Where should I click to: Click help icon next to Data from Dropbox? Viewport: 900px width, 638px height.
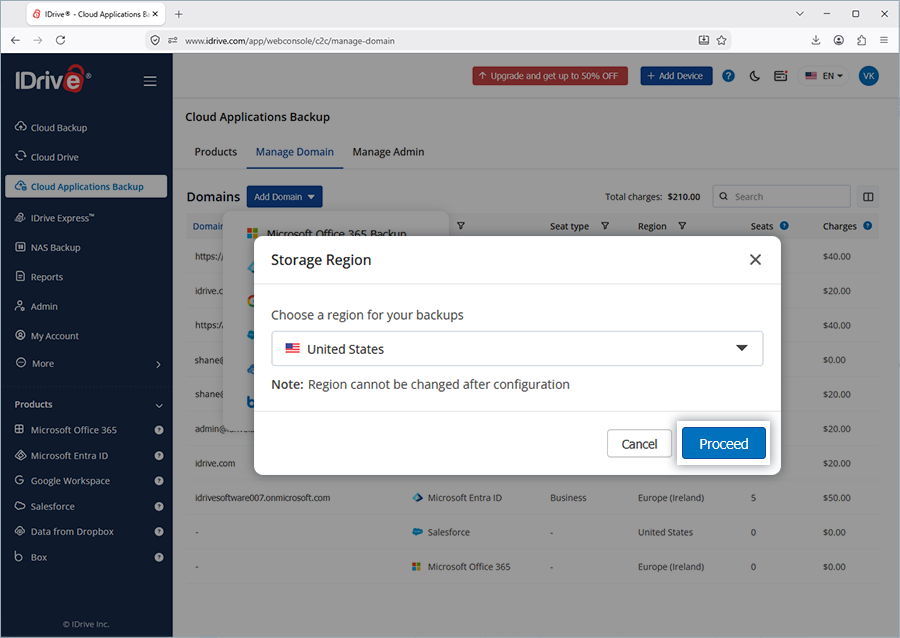point(159,531)
